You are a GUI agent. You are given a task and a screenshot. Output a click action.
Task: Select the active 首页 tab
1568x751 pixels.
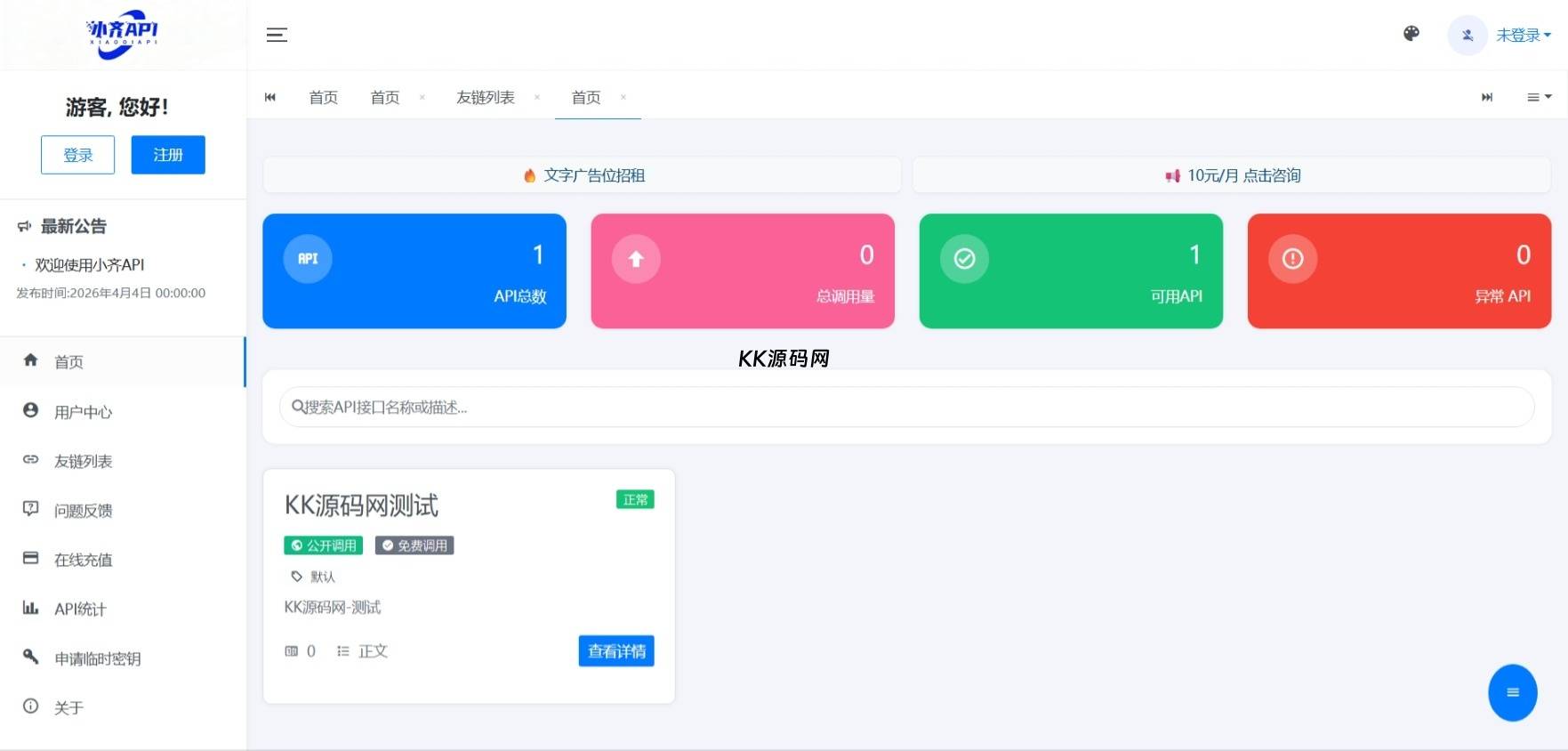click(x=586, y=97)
